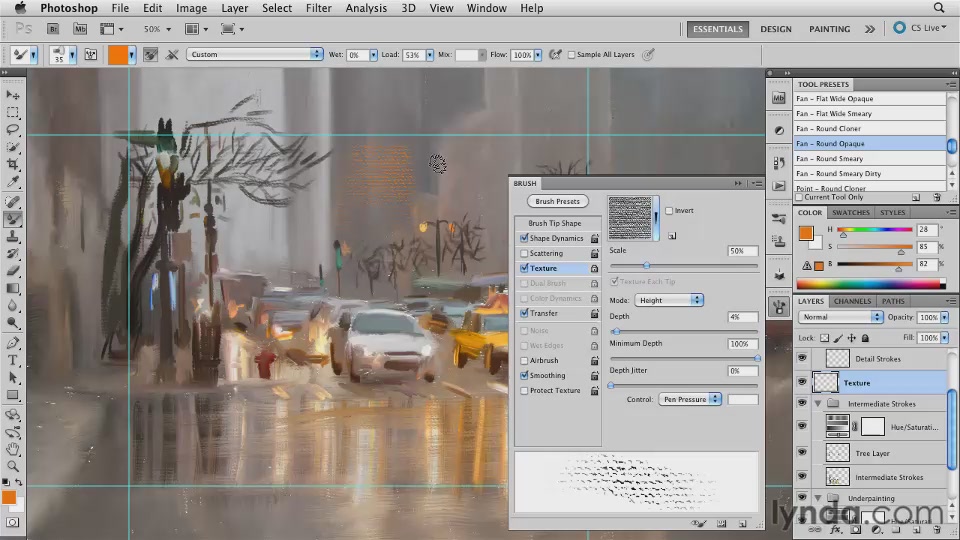This screenshot has height=540, width=960.
Task: Switch to the Swatches tab
Action: click(x=850, y=212)
